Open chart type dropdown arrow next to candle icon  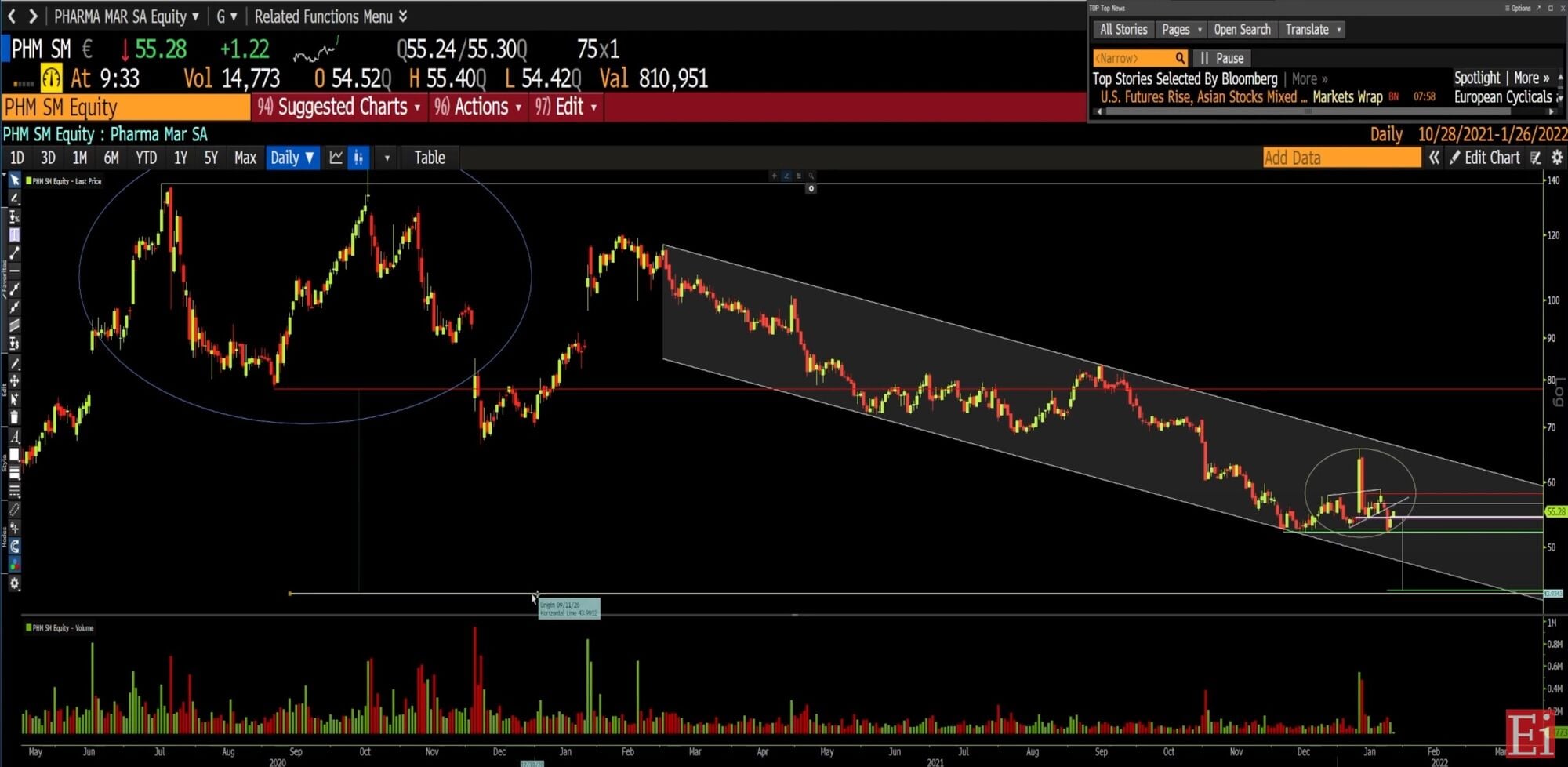387,158
